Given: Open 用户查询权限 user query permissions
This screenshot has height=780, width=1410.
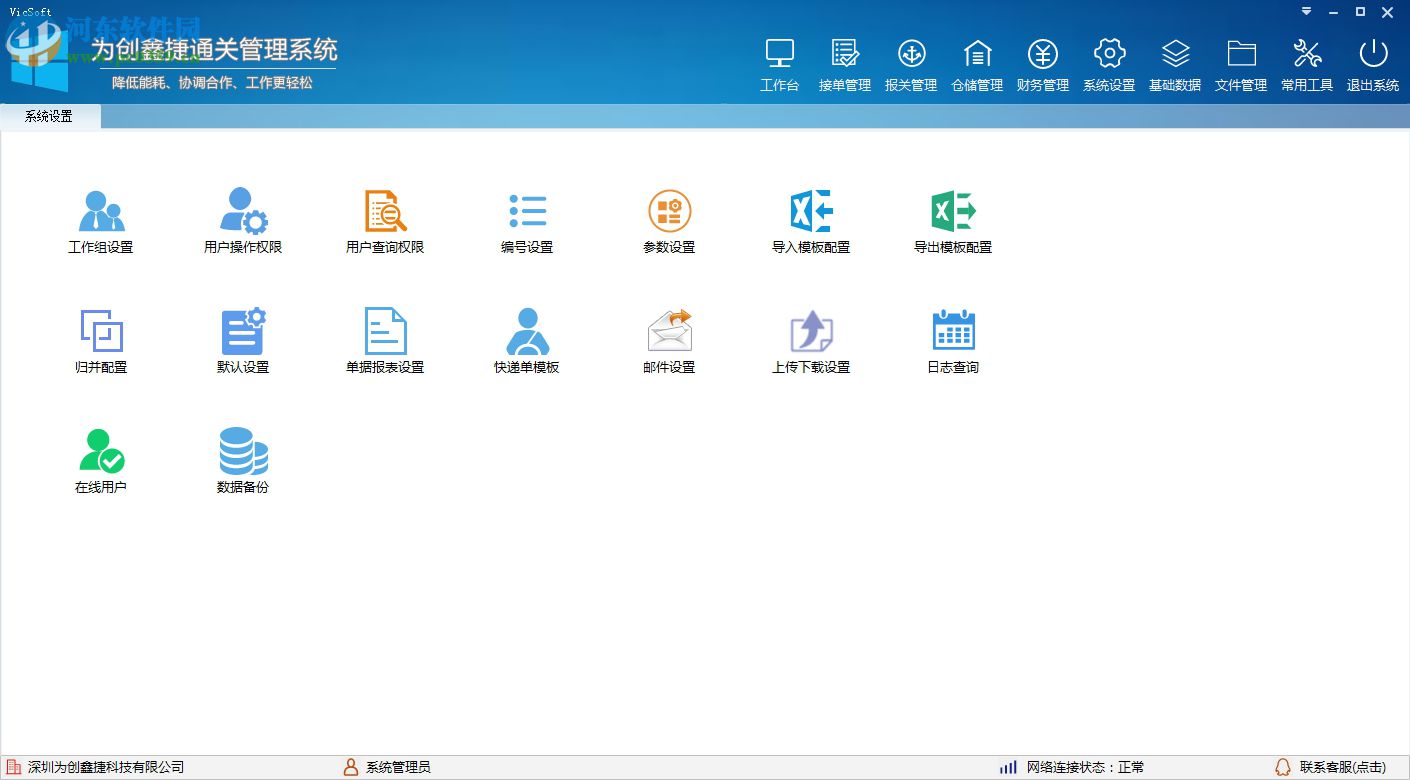Looking at the screenshot, I should (x=385, y=222).
